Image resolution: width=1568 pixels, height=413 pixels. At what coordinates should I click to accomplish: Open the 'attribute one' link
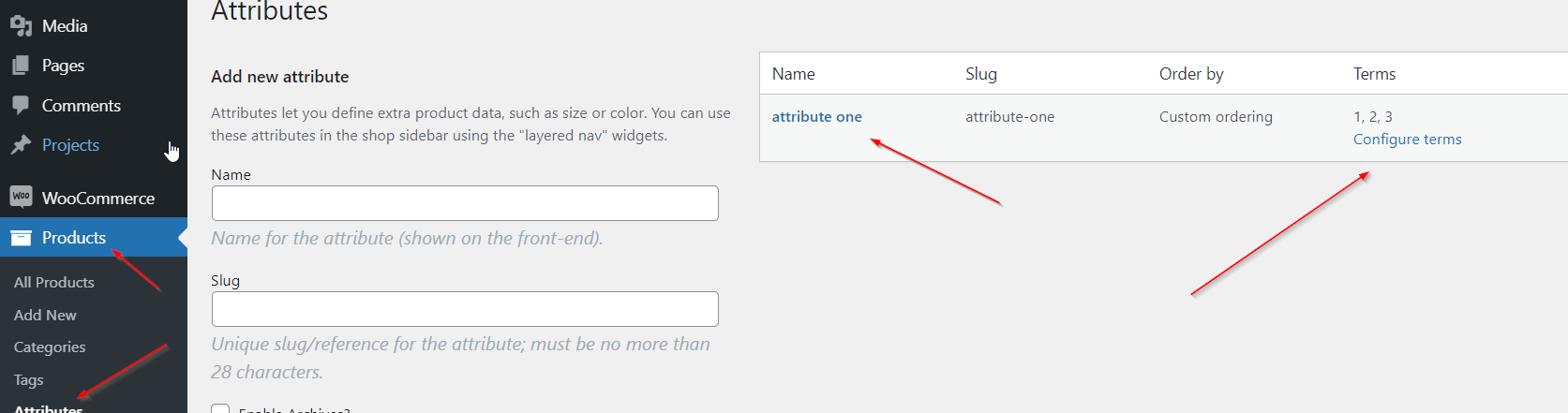pos(816,117)
